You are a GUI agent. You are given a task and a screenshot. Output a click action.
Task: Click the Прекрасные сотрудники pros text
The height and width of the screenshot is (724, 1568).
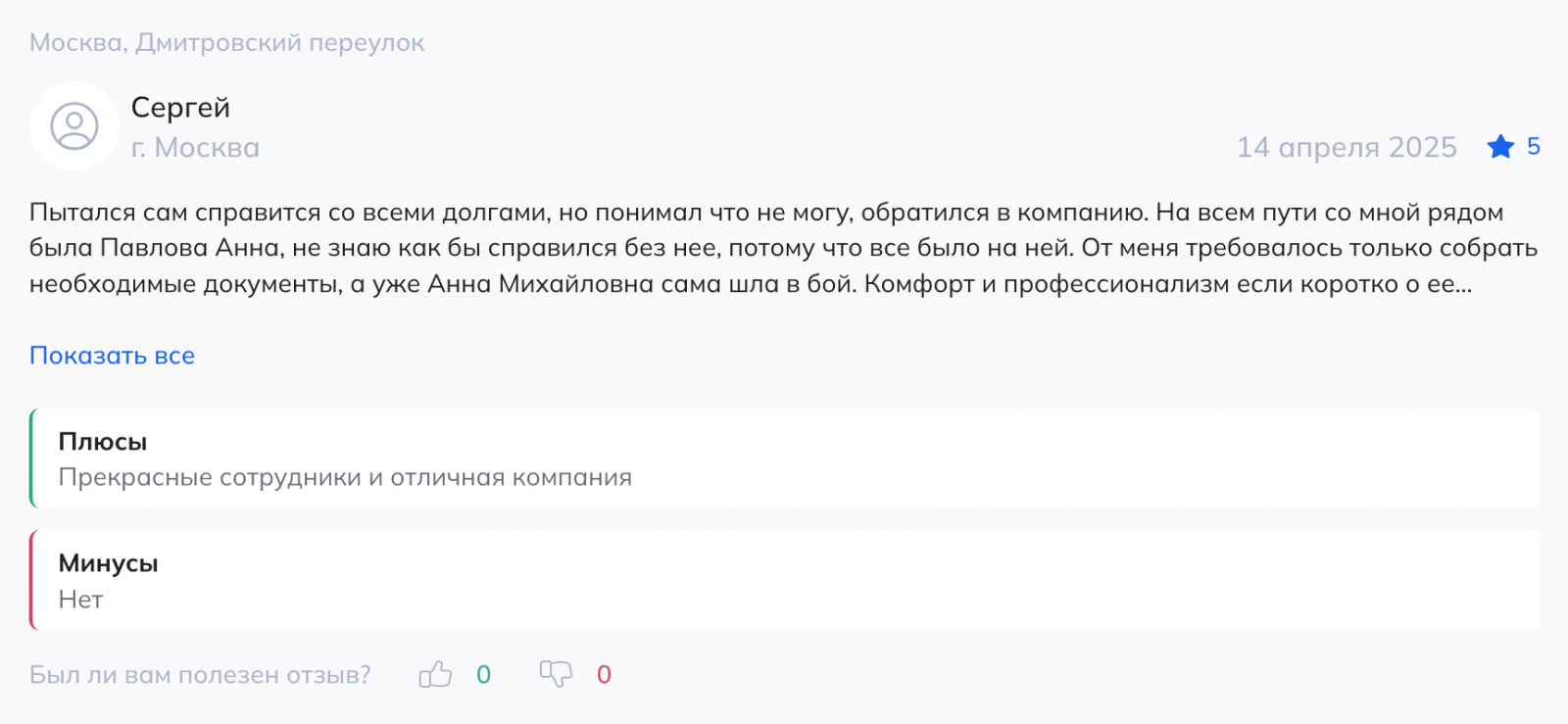(x=345, y=477)
